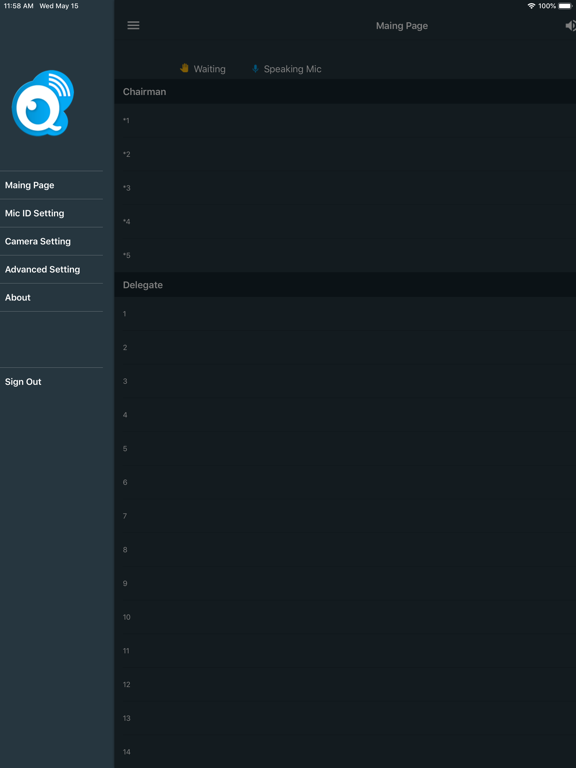Select Delegate row 12
Viewport: 576px width, 768px height.
pyautogui.click(x=345, y=685)
